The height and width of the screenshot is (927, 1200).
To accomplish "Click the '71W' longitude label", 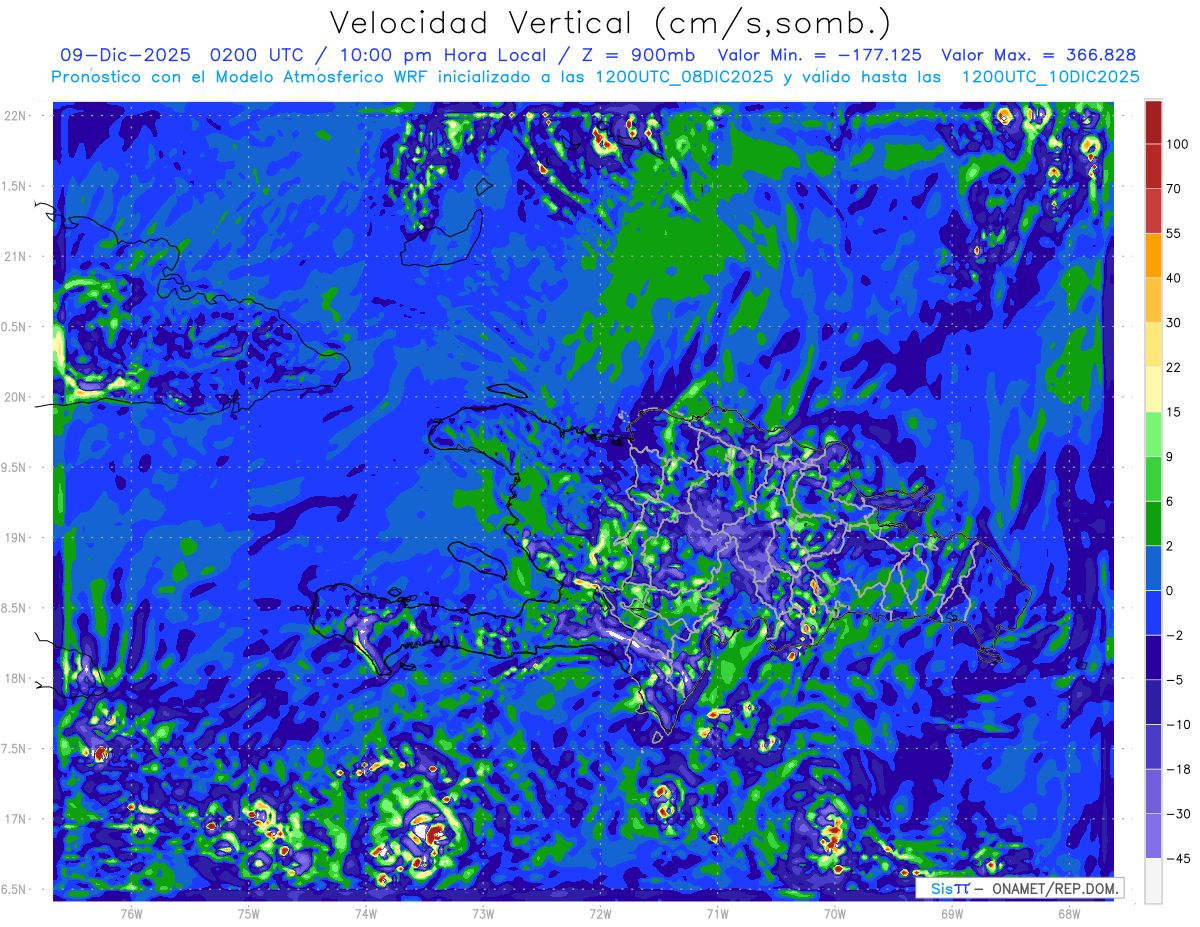I will [717, 913].
